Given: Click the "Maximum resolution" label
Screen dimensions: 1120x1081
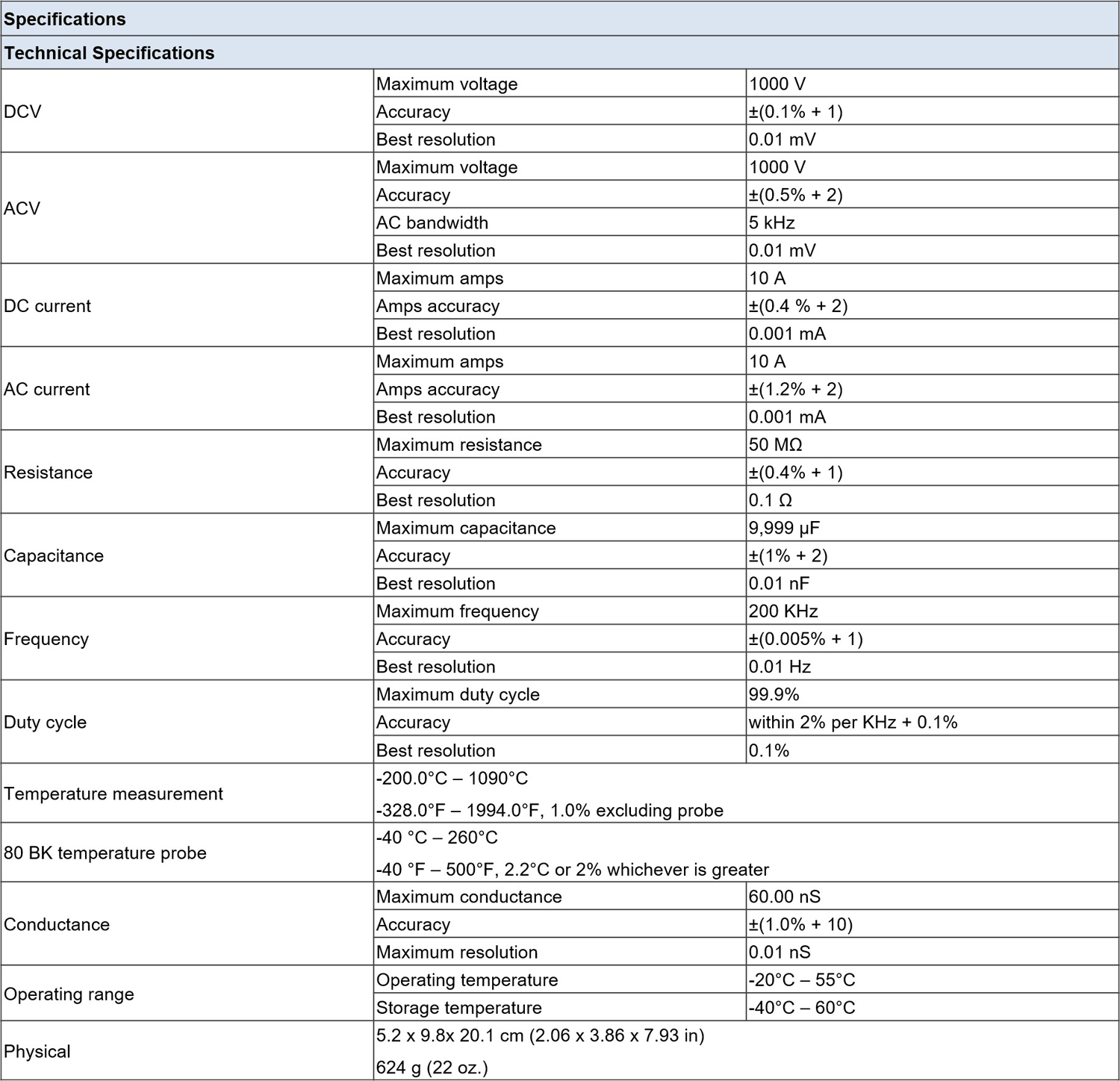Looking at the screenshot, I should point(457,953).
